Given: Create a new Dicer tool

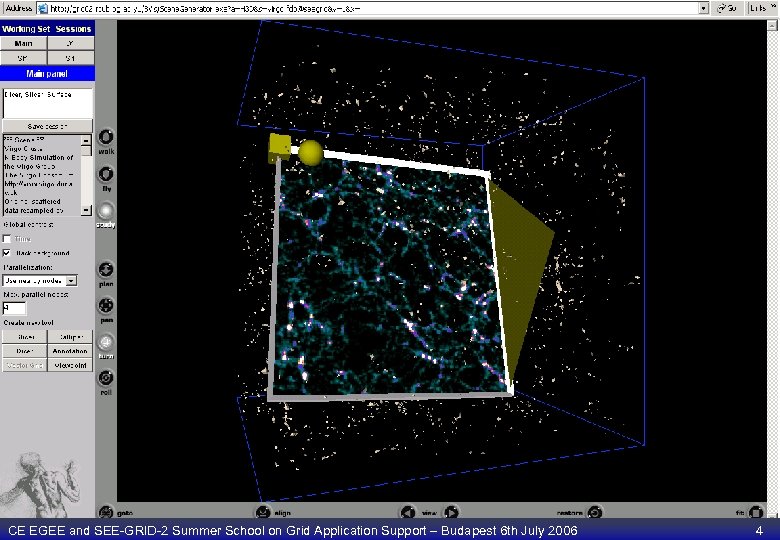Looking at the screenshot, I should click(25, 351).
